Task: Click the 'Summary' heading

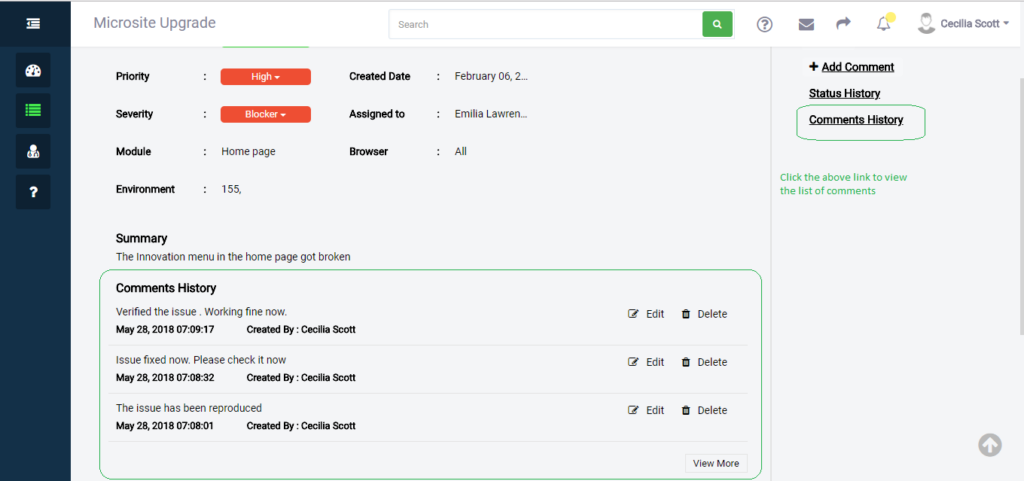Action: tap(142, 238)
